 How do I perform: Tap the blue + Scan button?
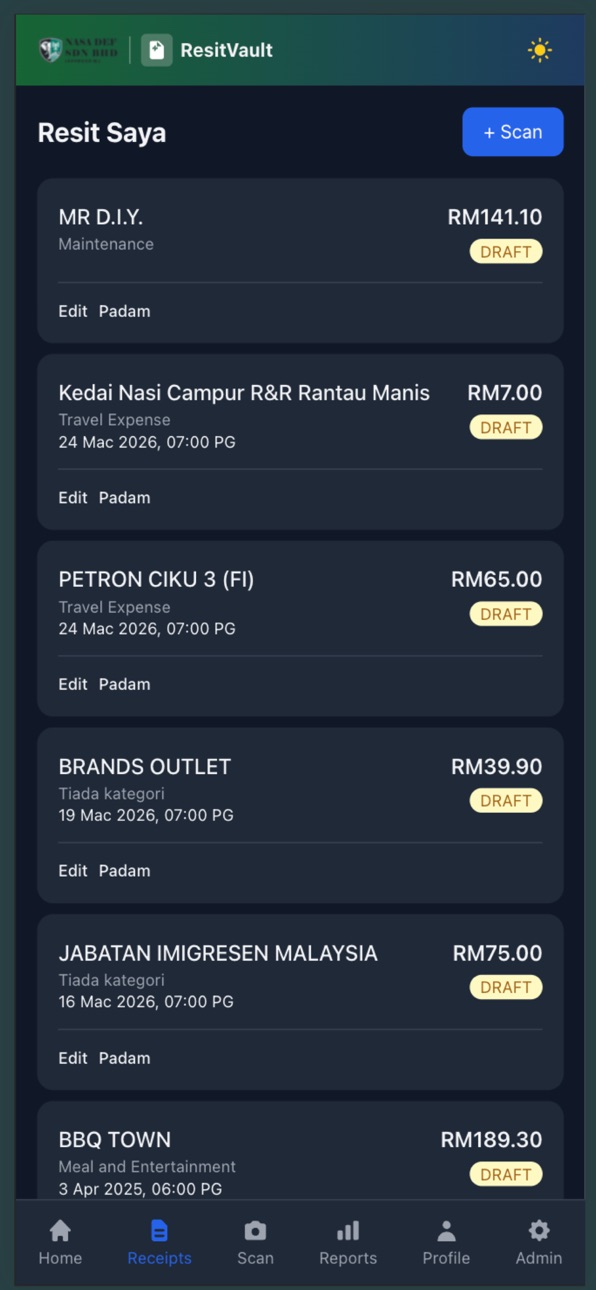pos(513,132)
